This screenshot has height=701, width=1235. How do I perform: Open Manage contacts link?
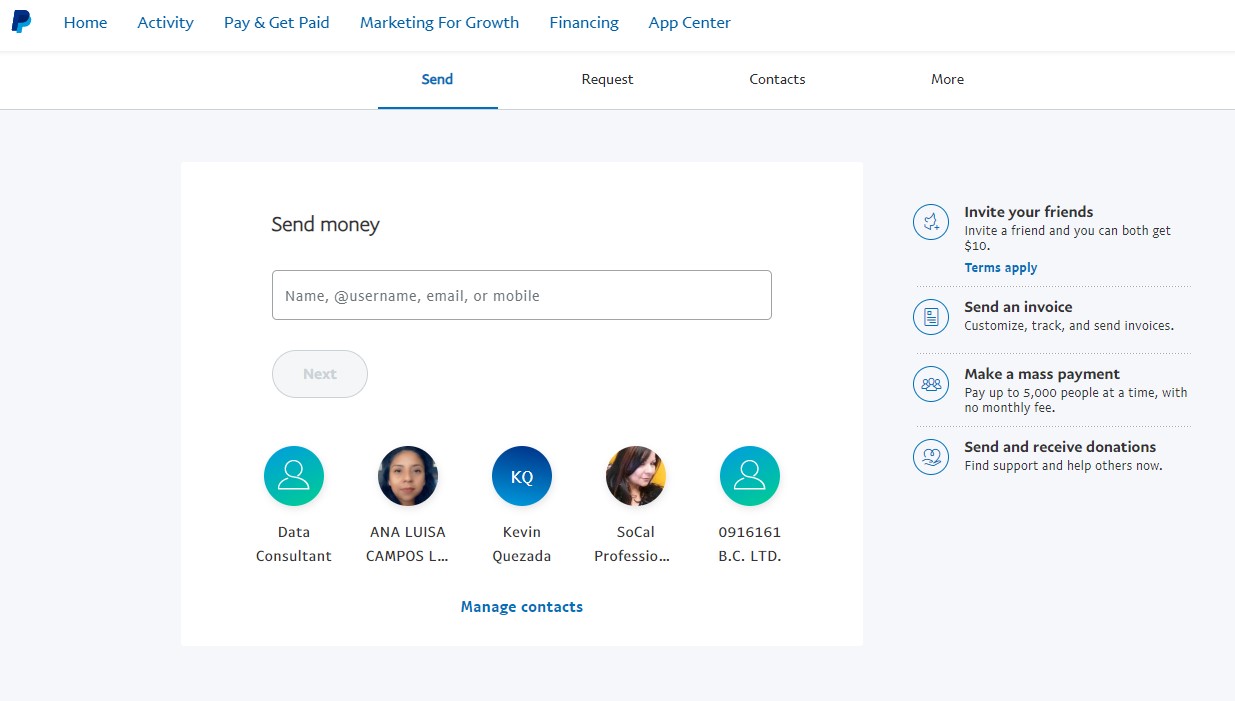522,607
